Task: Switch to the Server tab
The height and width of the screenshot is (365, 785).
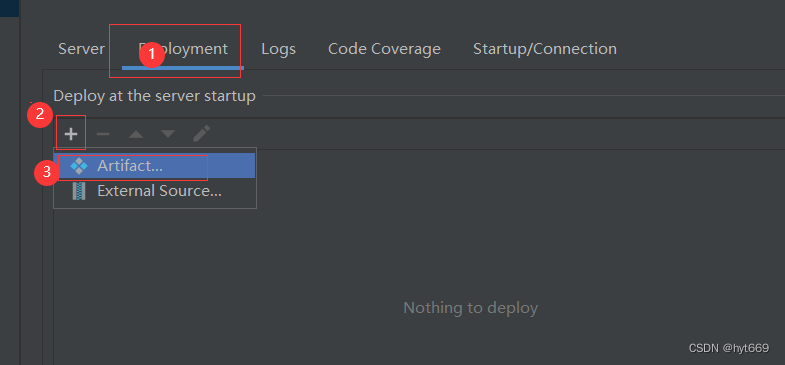Action: point(81,49)
